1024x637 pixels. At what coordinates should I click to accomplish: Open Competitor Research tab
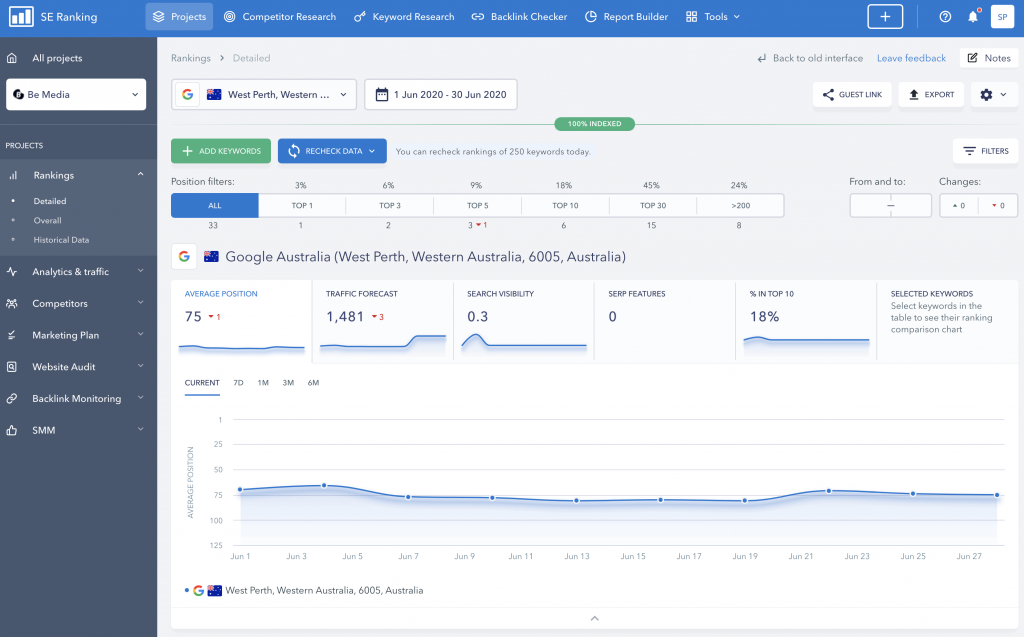(x=279, y=17)
